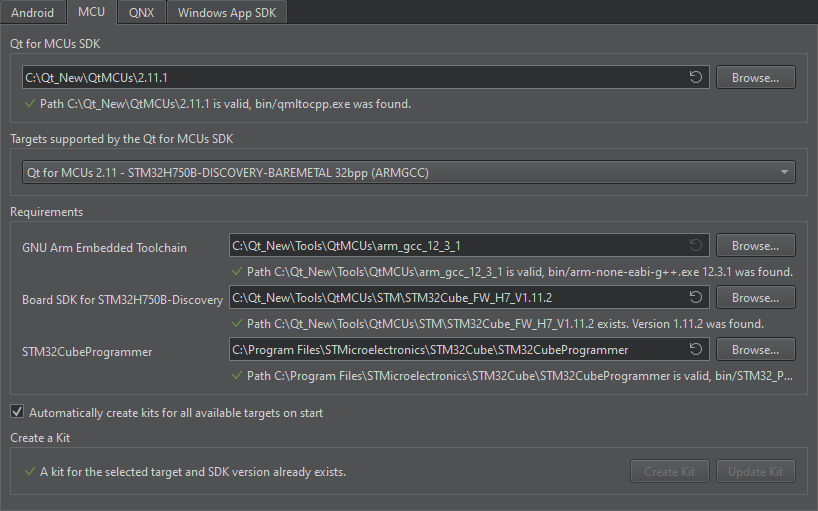Image resolution: width=818 pixels, height=511 pixels.
Task: Toggle automatically create kits on start checkbox
Action: (x=17, y=412)
